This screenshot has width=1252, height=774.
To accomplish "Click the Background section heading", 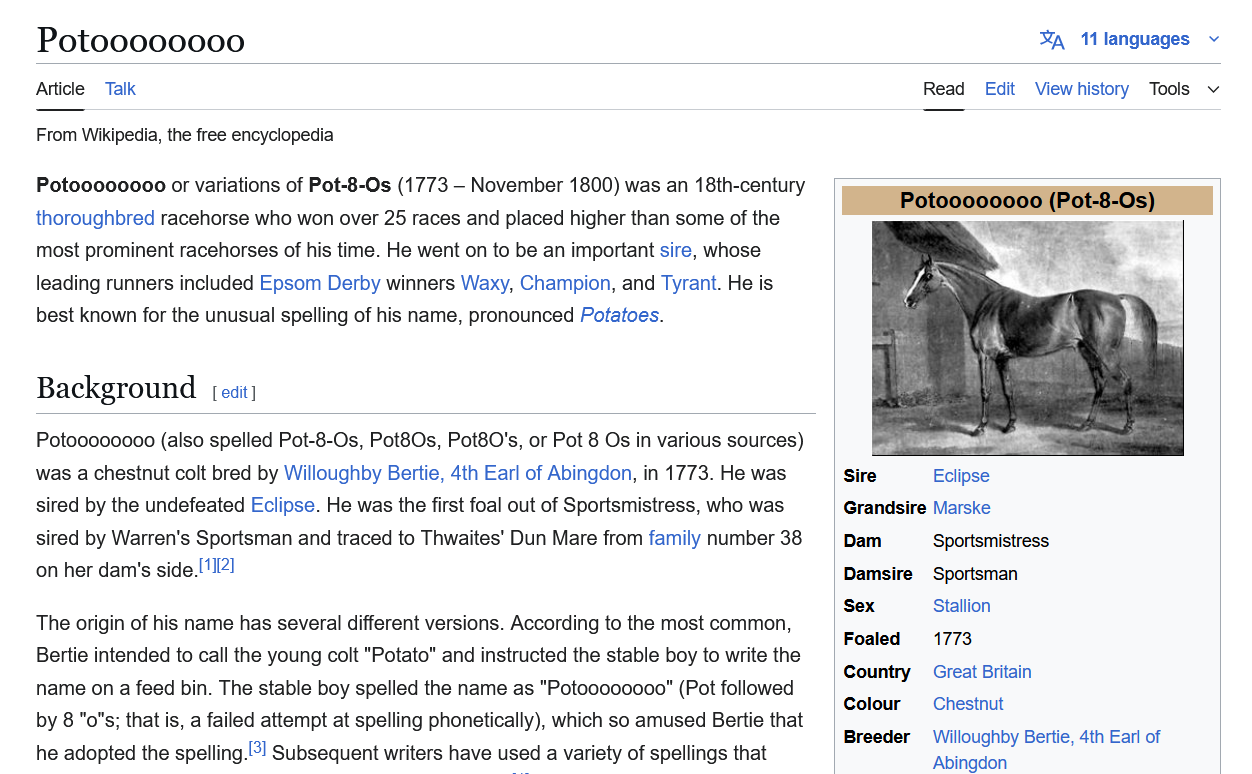I will click(116, 388).
